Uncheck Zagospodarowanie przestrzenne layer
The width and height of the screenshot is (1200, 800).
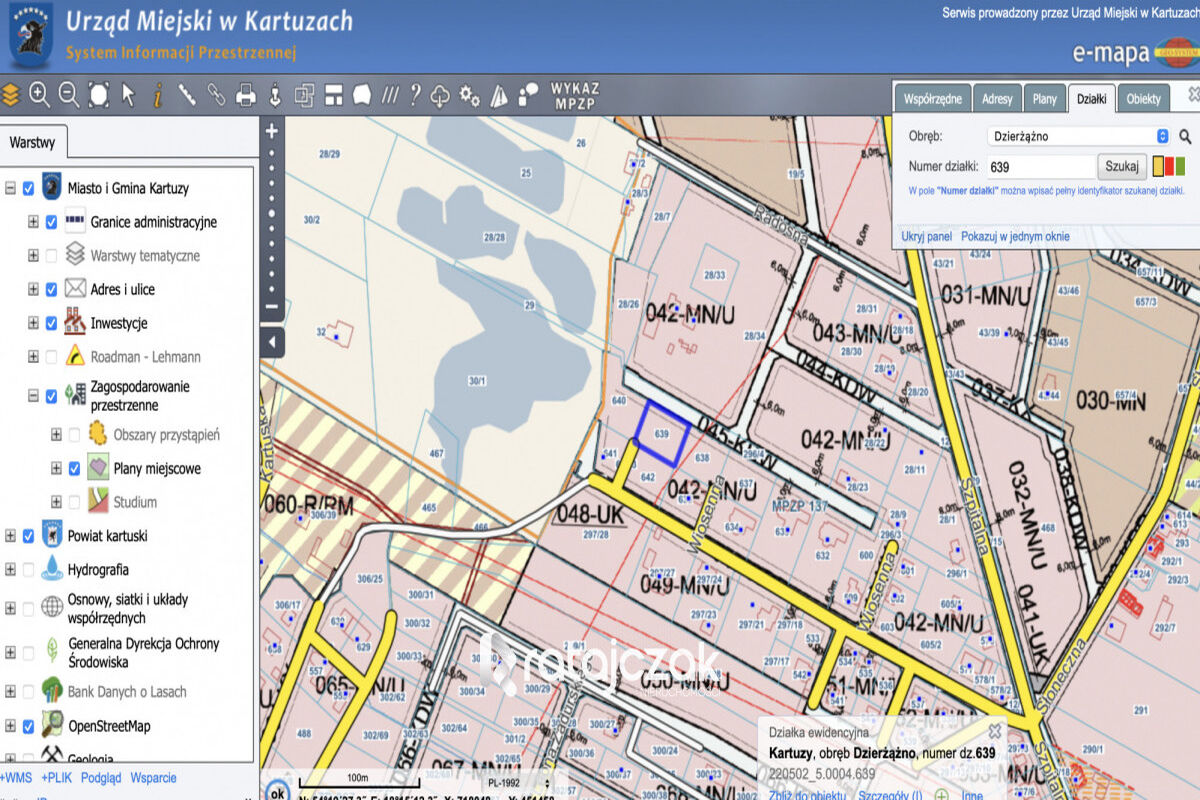[x=51, y=396]
